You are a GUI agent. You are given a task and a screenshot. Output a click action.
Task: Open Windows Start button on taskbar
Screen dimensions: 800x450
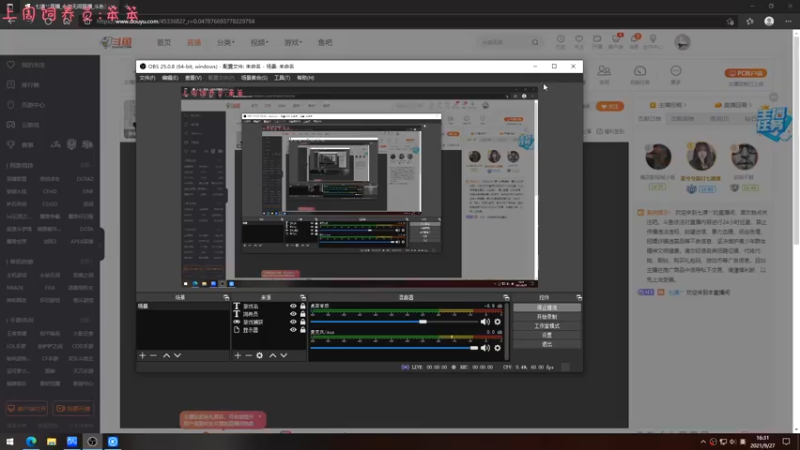pos(10,441)
